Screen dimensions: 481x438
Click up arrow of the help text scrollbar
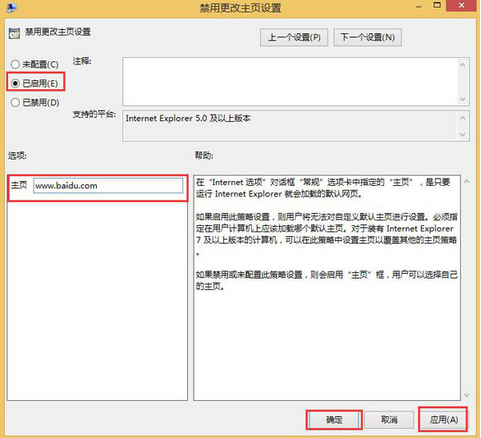(x=467, y=182)
